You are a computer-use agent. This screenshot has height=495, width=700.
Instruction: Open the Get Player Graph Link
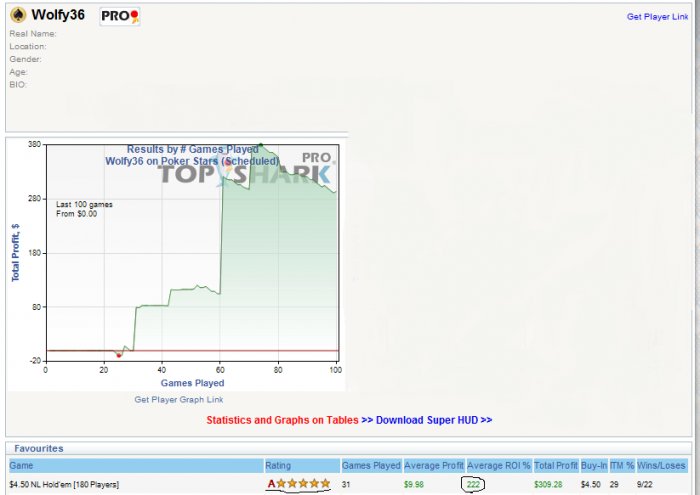[x=179, y=399]
